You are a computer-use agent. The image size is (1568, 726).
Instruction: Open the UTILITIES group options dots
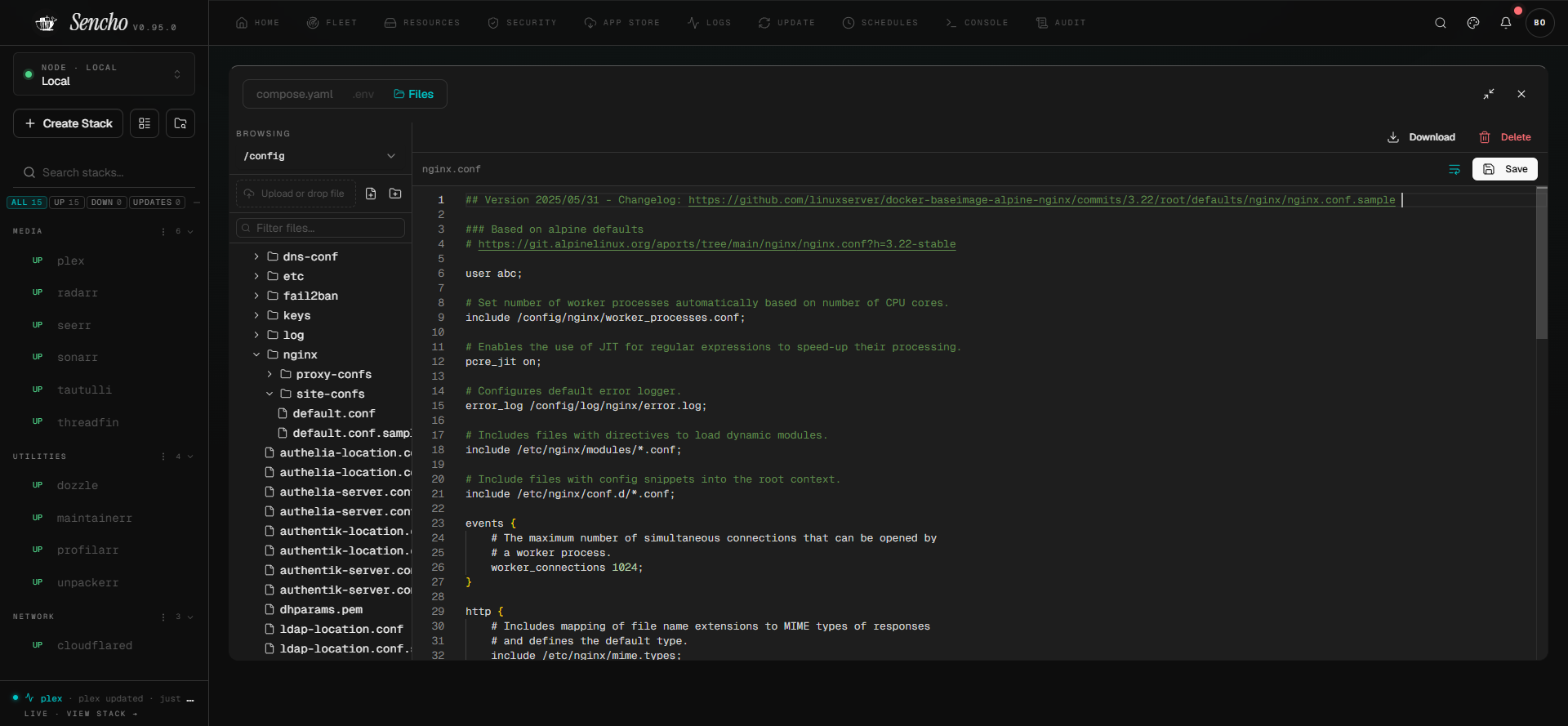tap(163, 457)
